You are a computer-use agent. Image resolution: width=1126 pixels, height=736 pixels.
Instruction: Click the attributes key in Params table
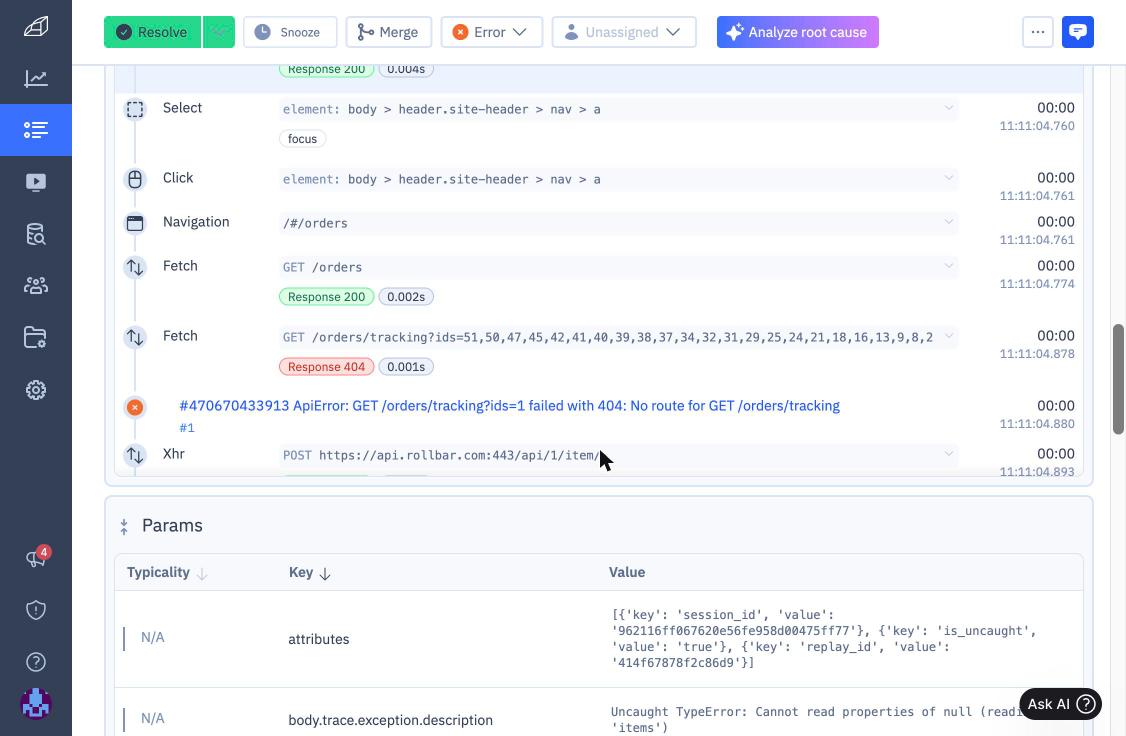point(319,639)
